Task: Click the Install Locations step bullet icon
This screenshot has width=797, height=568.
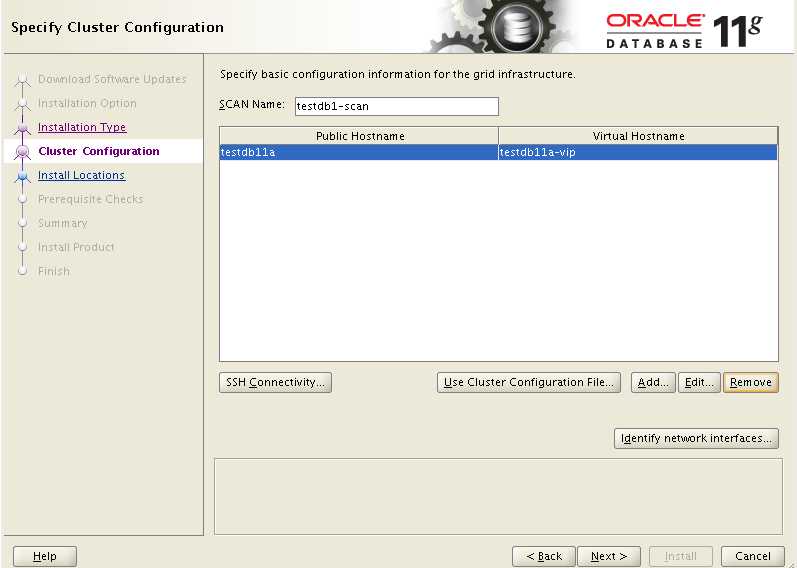Action: pyautogui.click(x=22, y=175)
